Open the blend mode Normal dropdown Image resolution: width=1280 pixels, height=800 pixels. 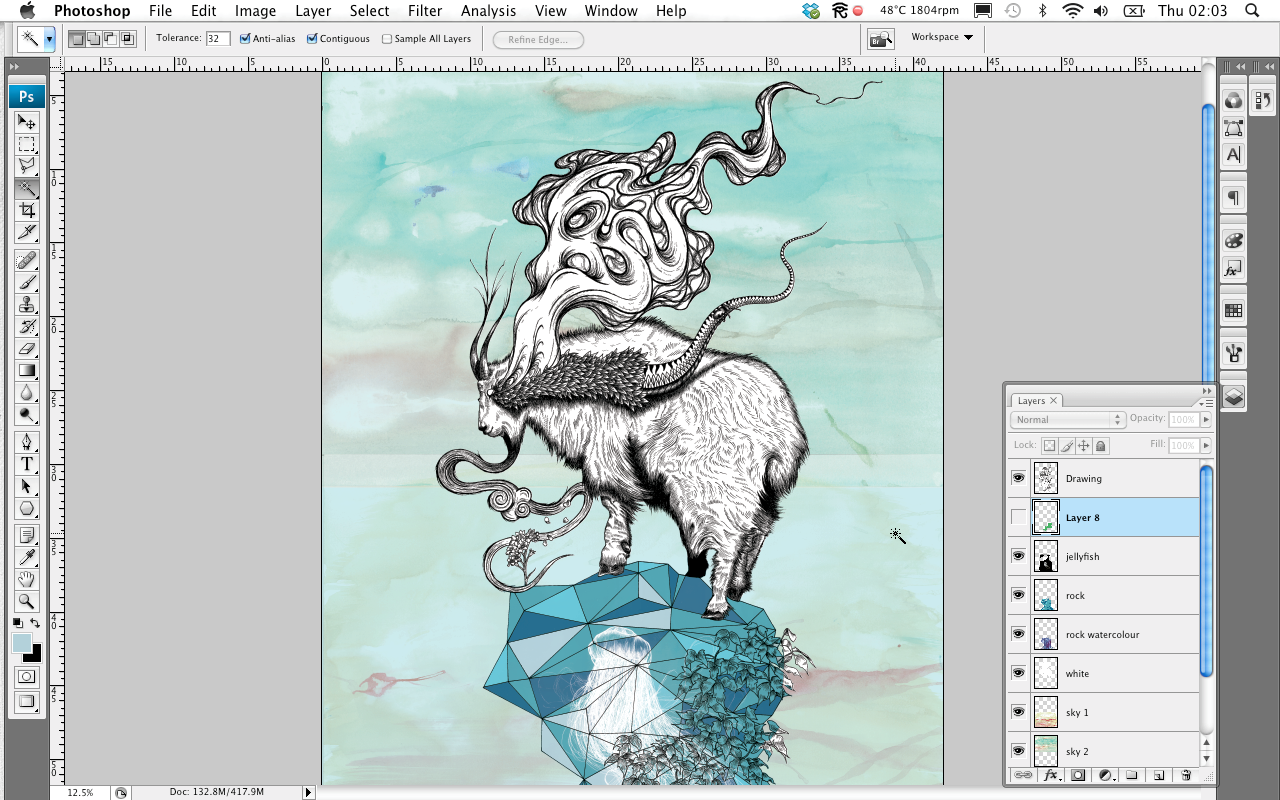pyautogui.click(x=1068, y=420)
